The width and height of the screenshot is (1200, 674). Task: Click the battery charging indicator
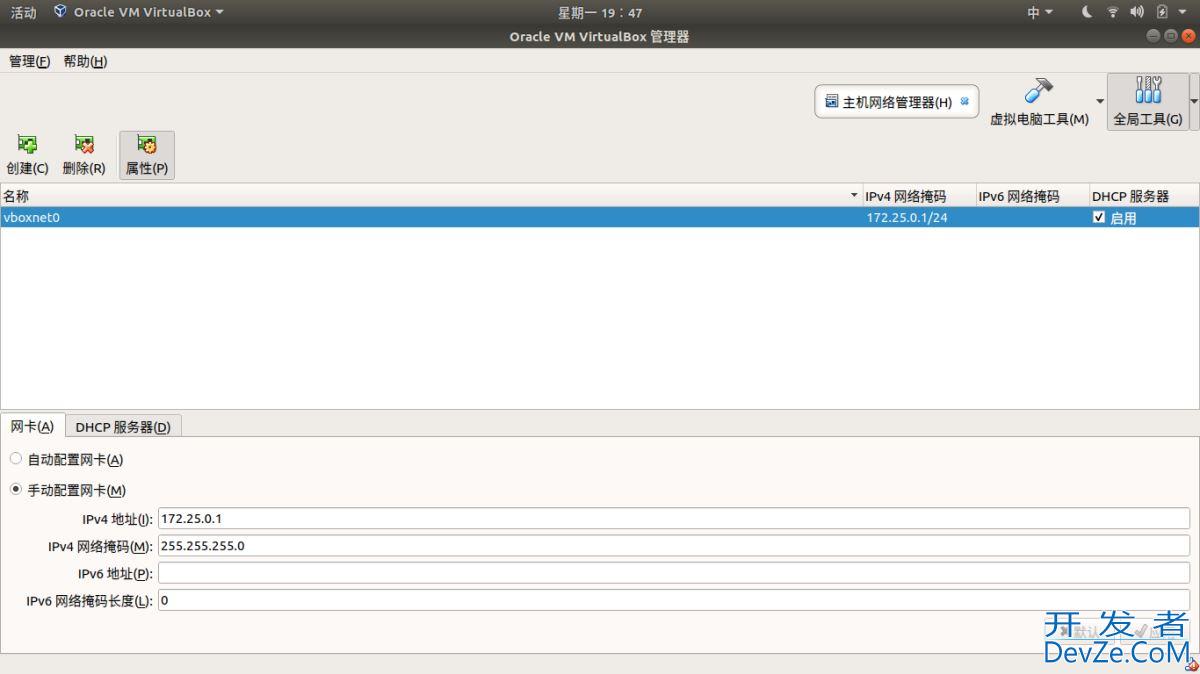(1162, 12)
